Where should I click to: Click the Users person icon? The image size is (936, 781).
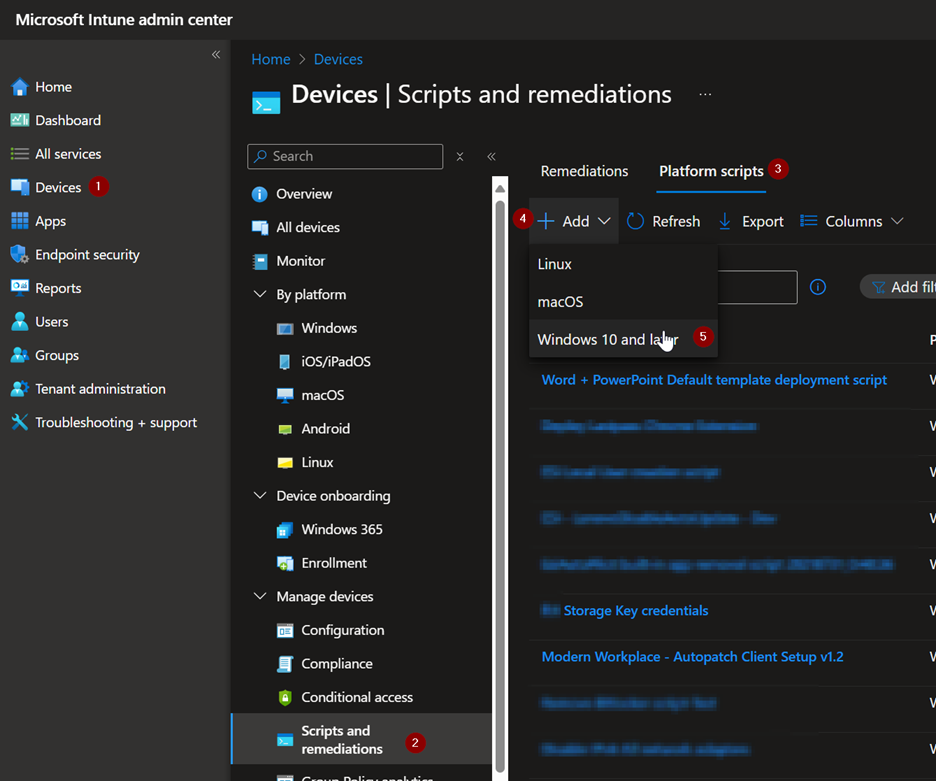click(19, 321)
